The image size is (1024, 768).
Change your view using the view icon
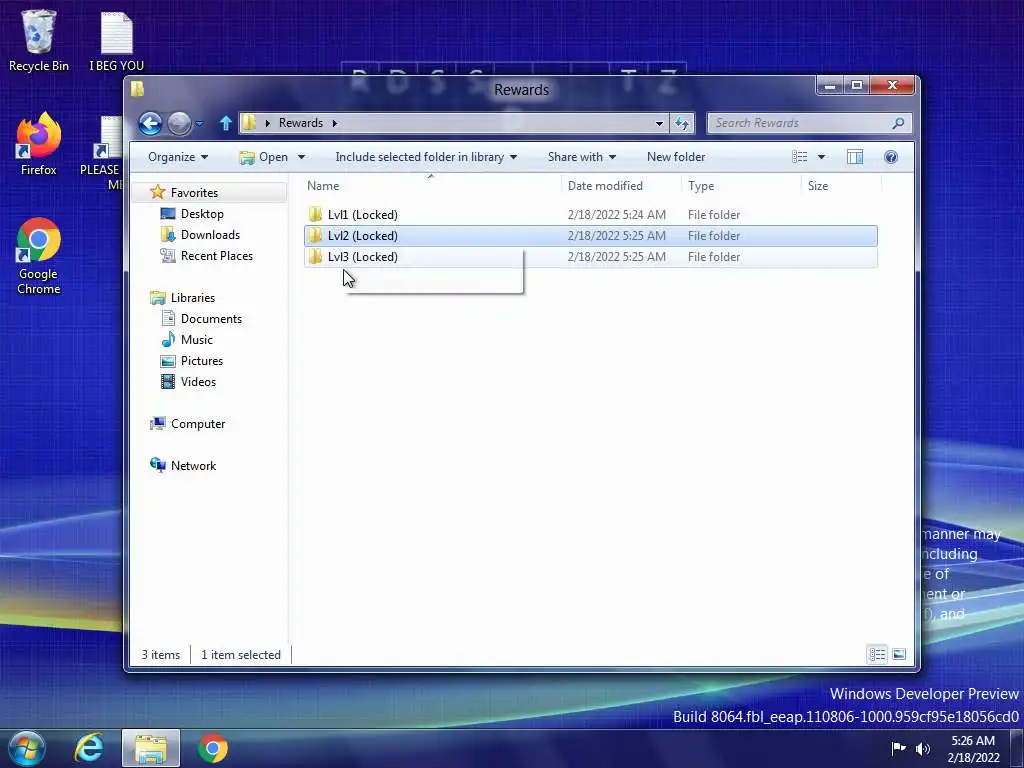click(x=799, y=157)
